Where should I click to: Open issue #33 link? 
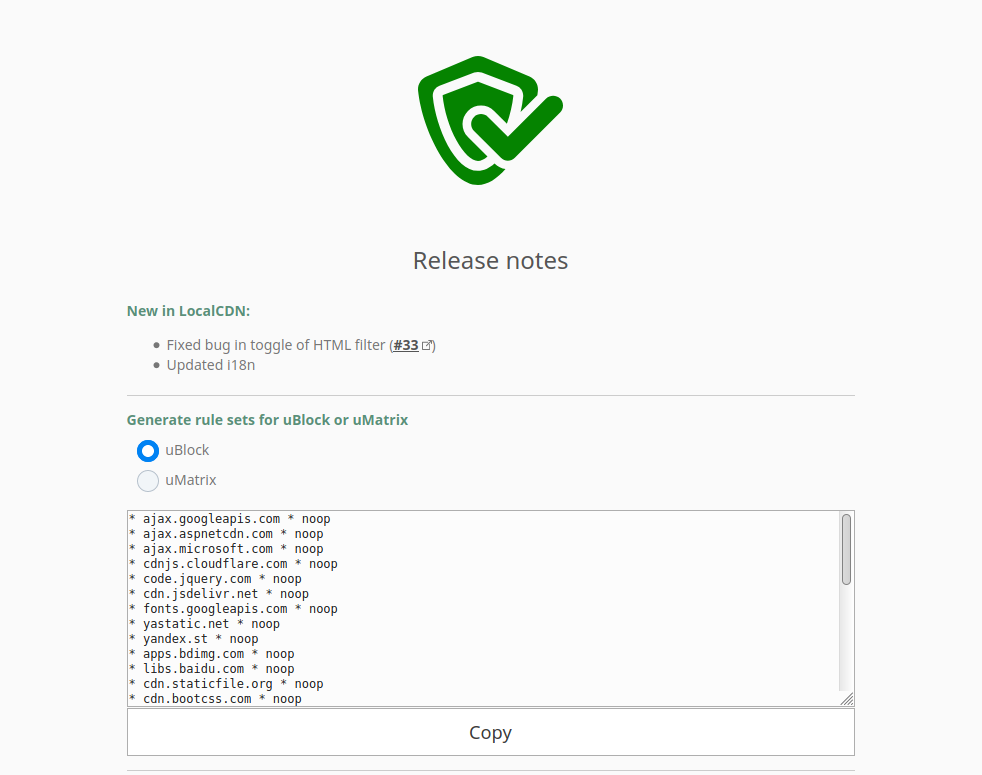coord(406,345)
